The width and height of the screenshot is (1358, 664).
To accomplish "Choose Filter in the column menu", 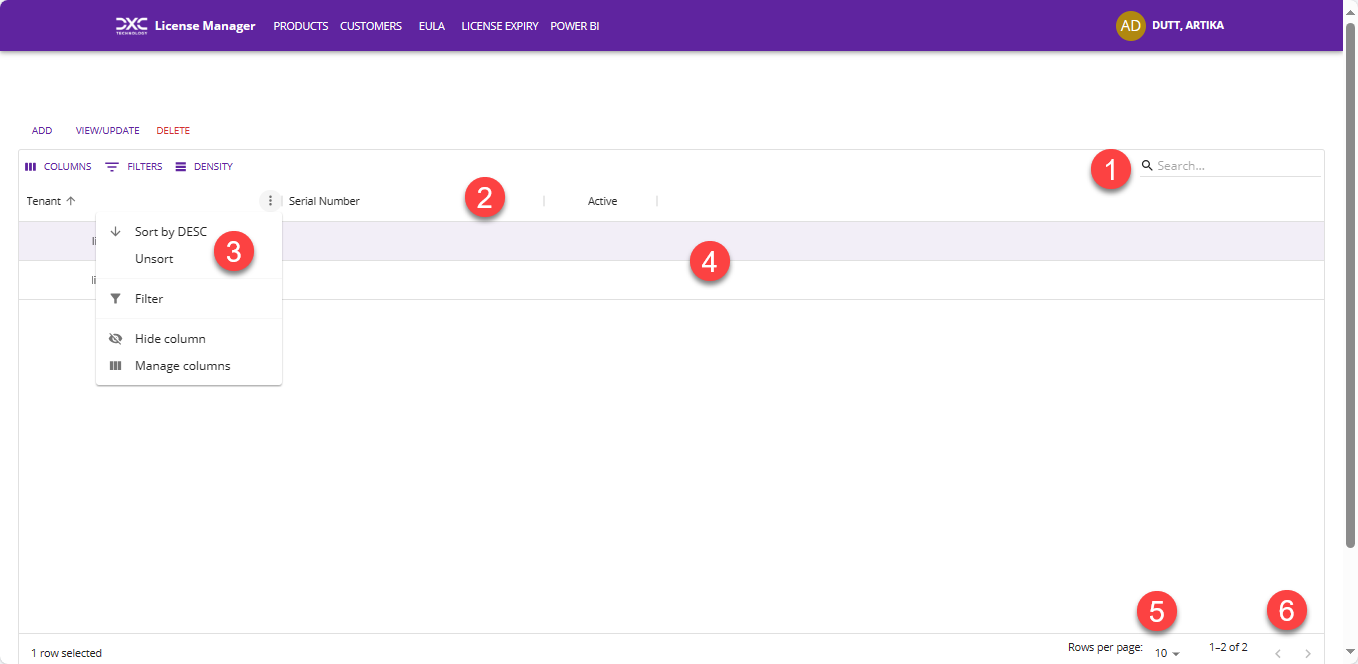I will [149, 299].
